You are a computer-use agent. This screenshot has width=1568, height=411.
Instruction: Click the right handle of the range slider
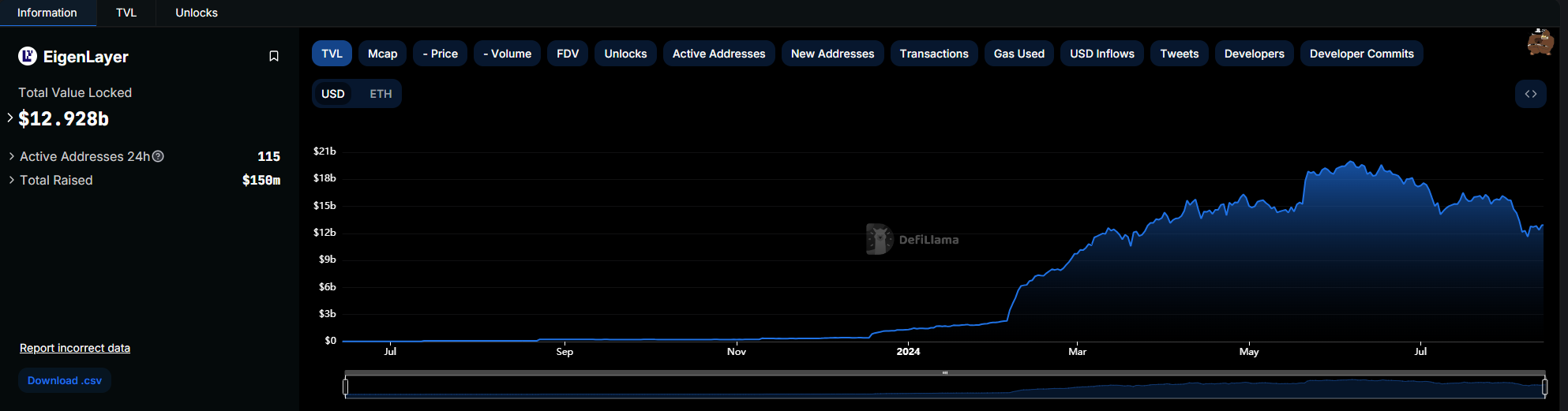coord(1544,387)
